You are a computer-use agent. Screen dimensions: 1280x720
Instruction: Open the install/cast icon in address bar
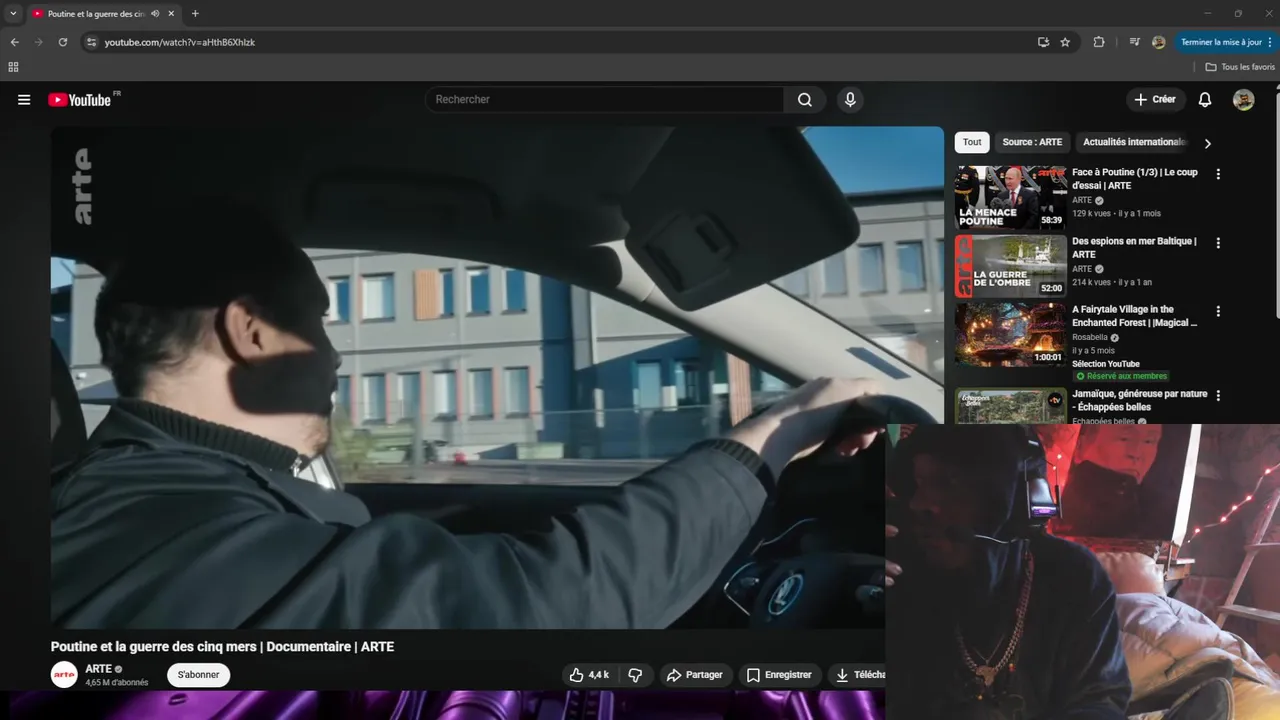pos(1043,42)
